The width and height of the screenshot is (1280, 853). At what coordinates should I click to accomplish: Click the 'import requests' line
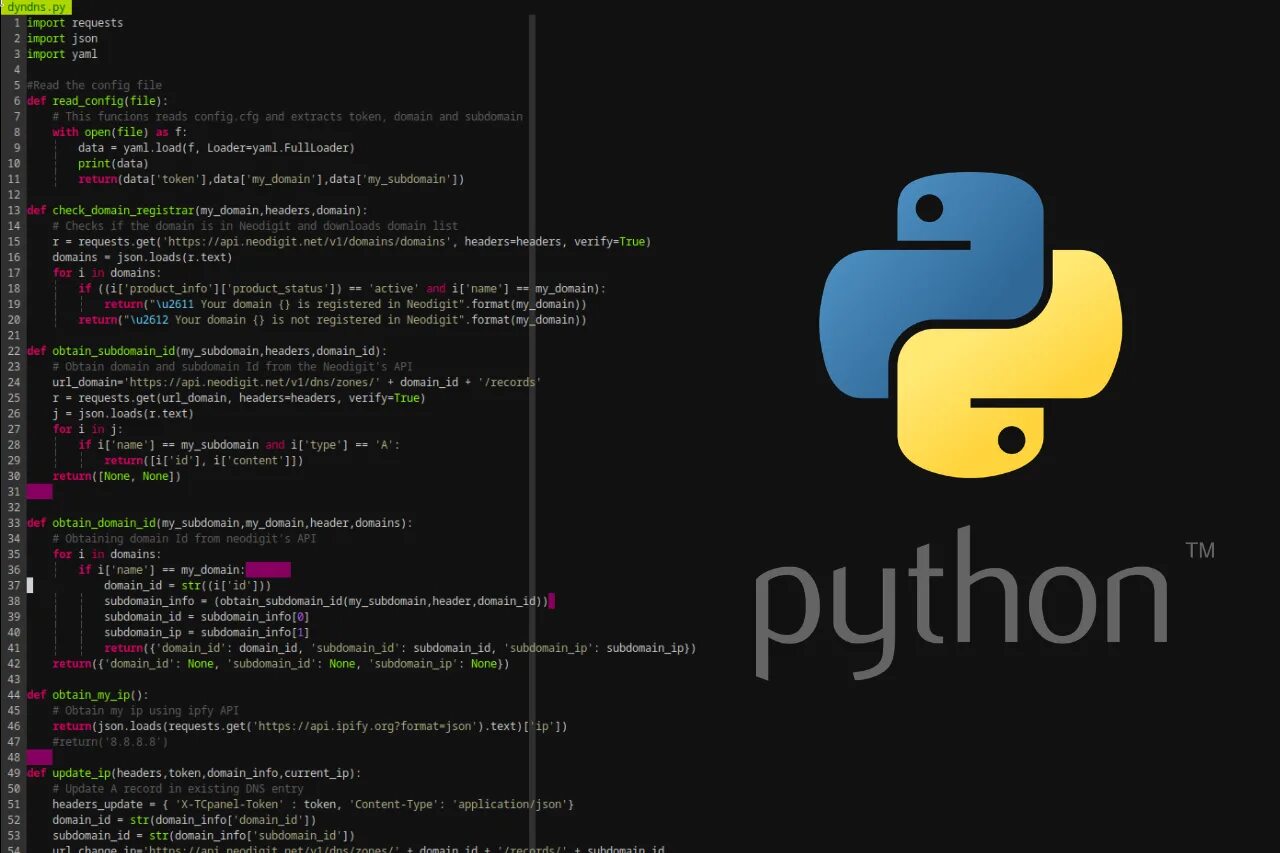pos(75,23)
